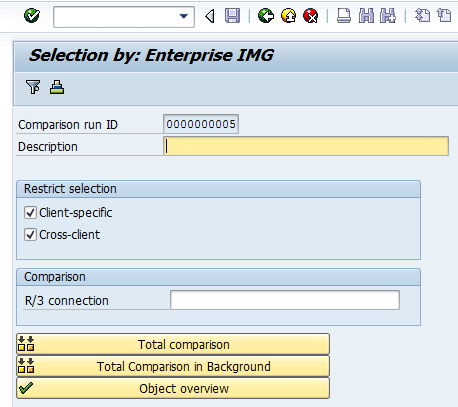Uncheck the Cross-client checkbox
Image resolution: width=458 pixels, height=407 pixels.
click(x=30, y=235)
